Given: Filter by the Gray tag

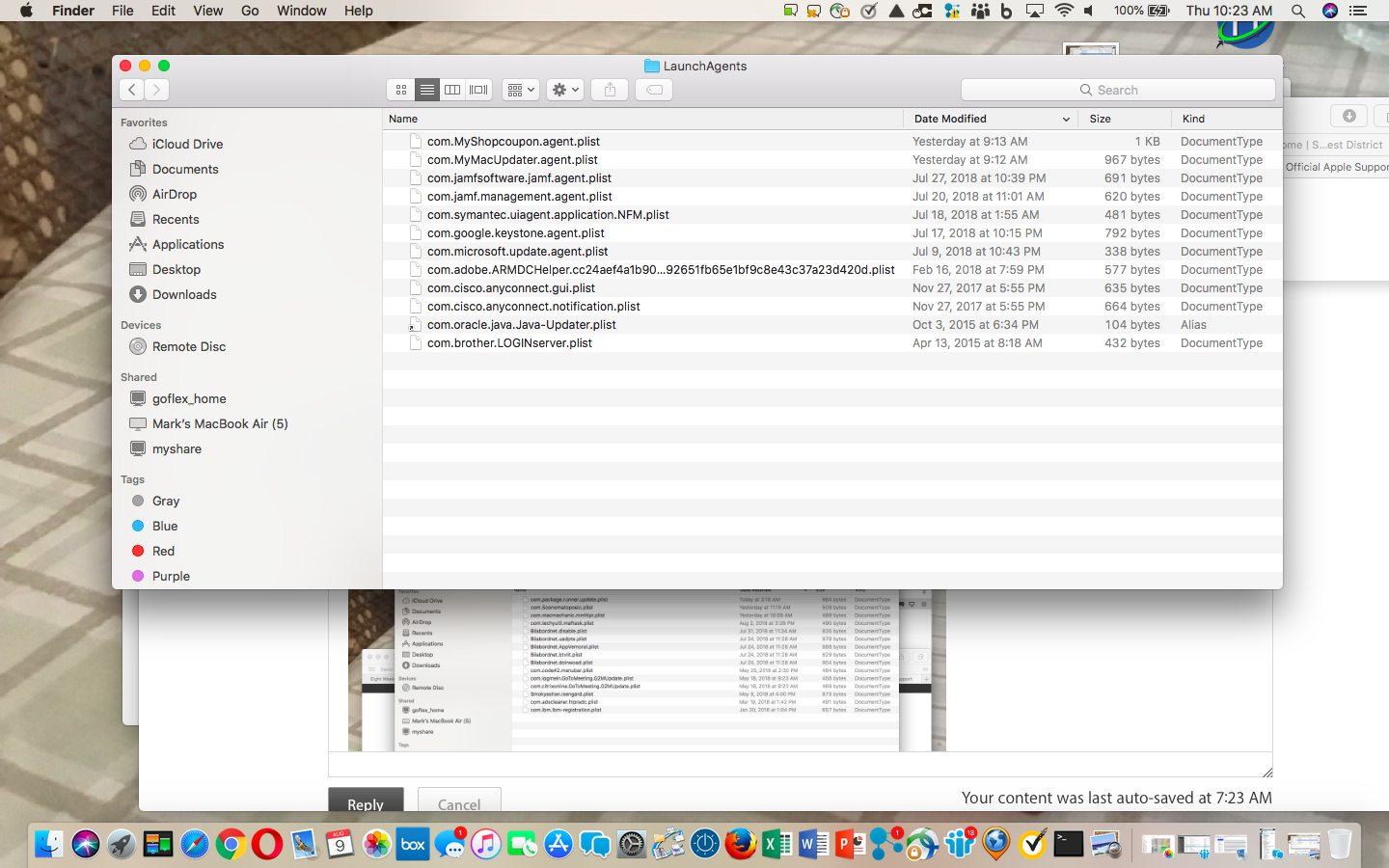Looking at the screenshot, I should [166, 501].
